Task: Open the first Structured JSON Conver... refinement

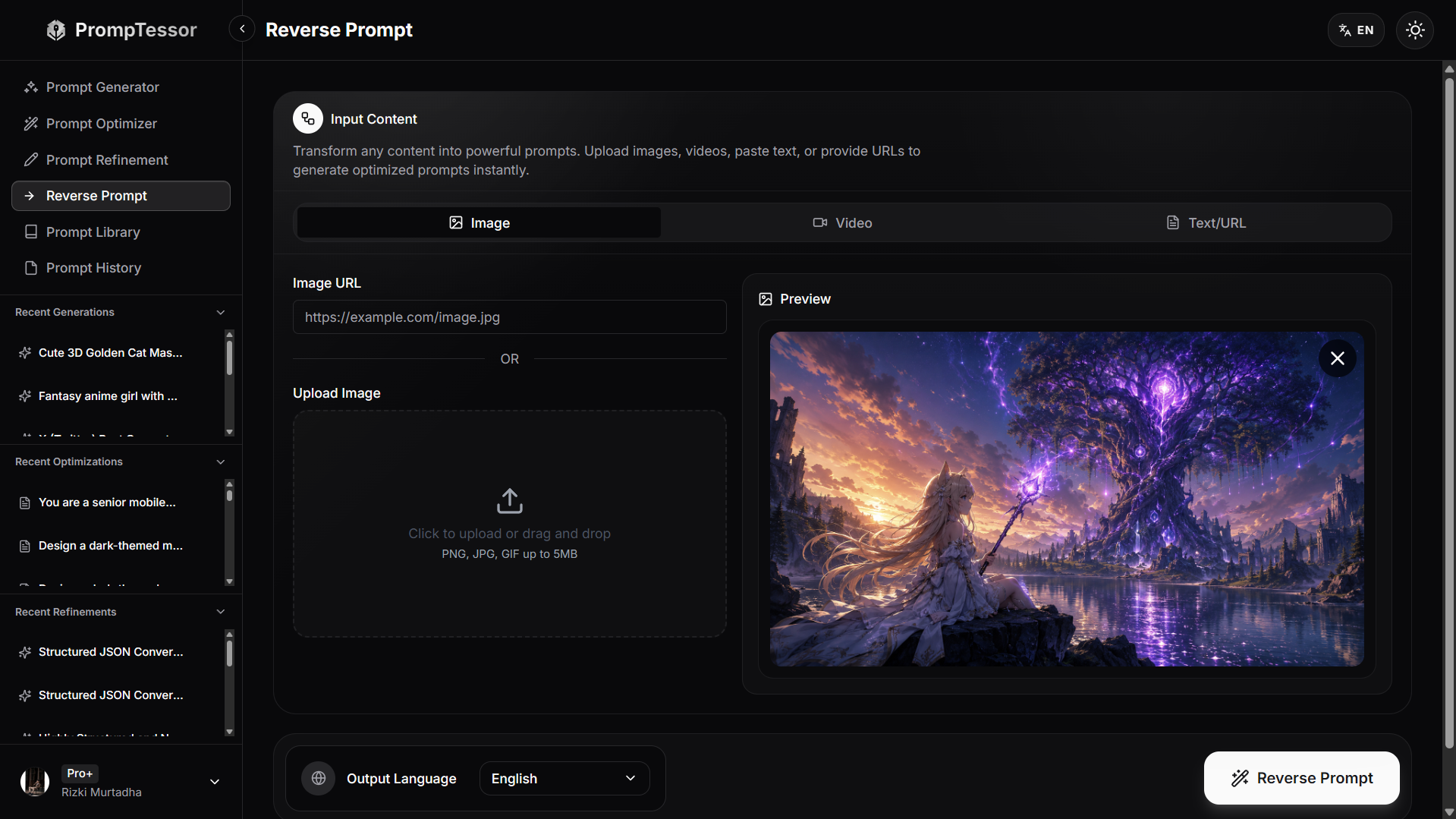Action: click(x=111, y=652)
